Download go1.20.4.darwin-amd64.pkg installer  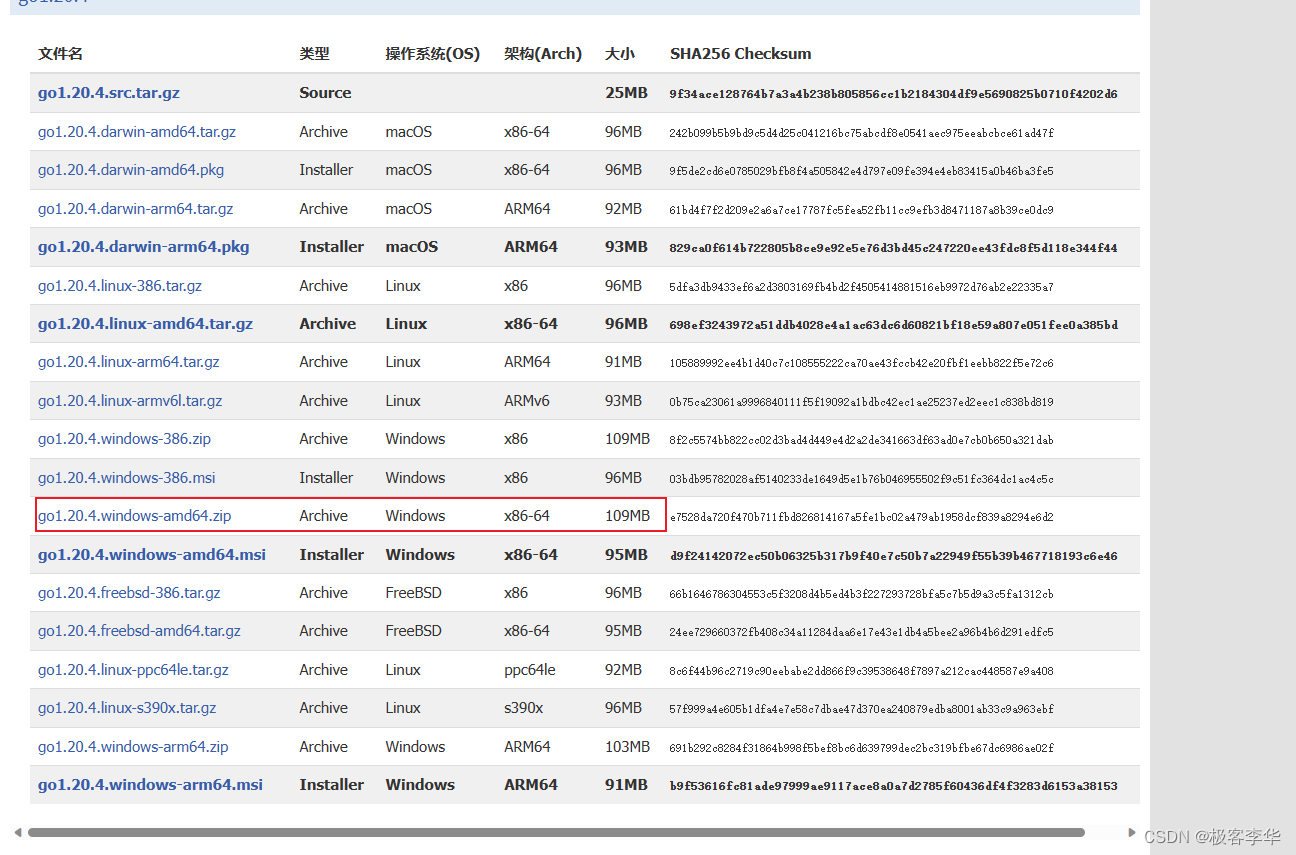(x=131, y=170)
